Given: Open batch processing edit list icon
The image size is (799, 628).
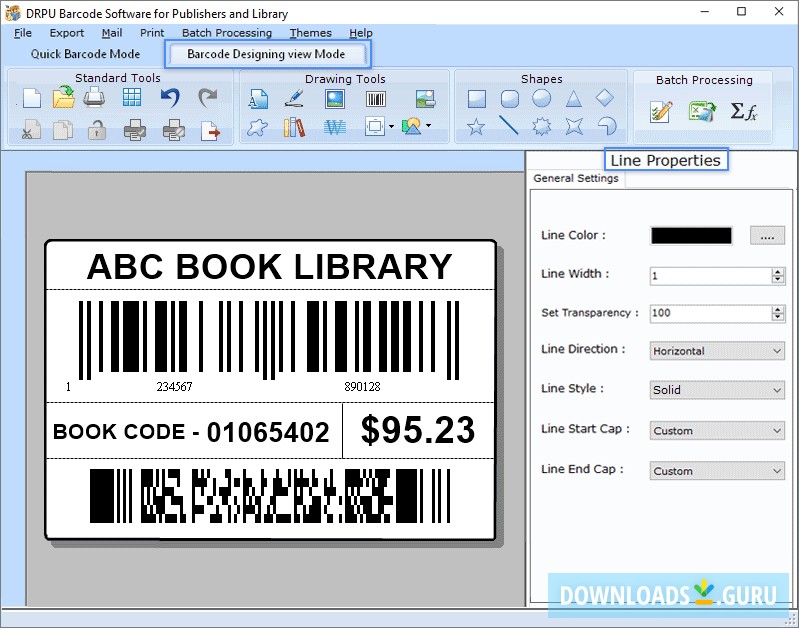Looking at the screenshot, I should [x=661, y=112].
